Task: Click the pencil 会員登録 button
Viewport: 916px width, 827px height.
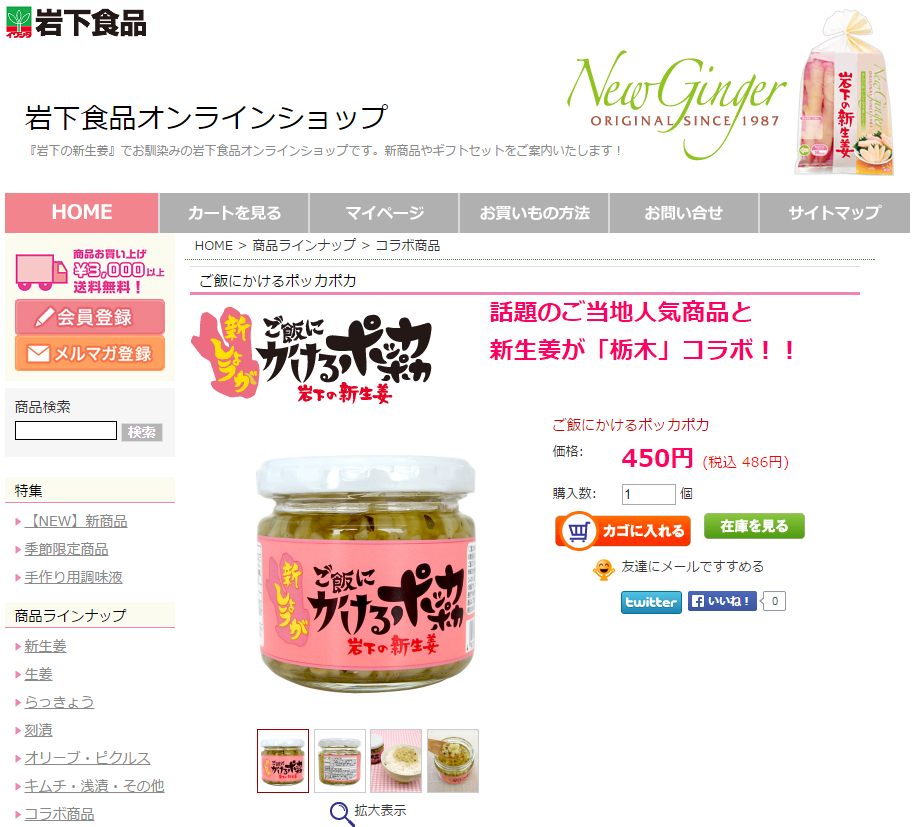Action: (x=90, y=317)
